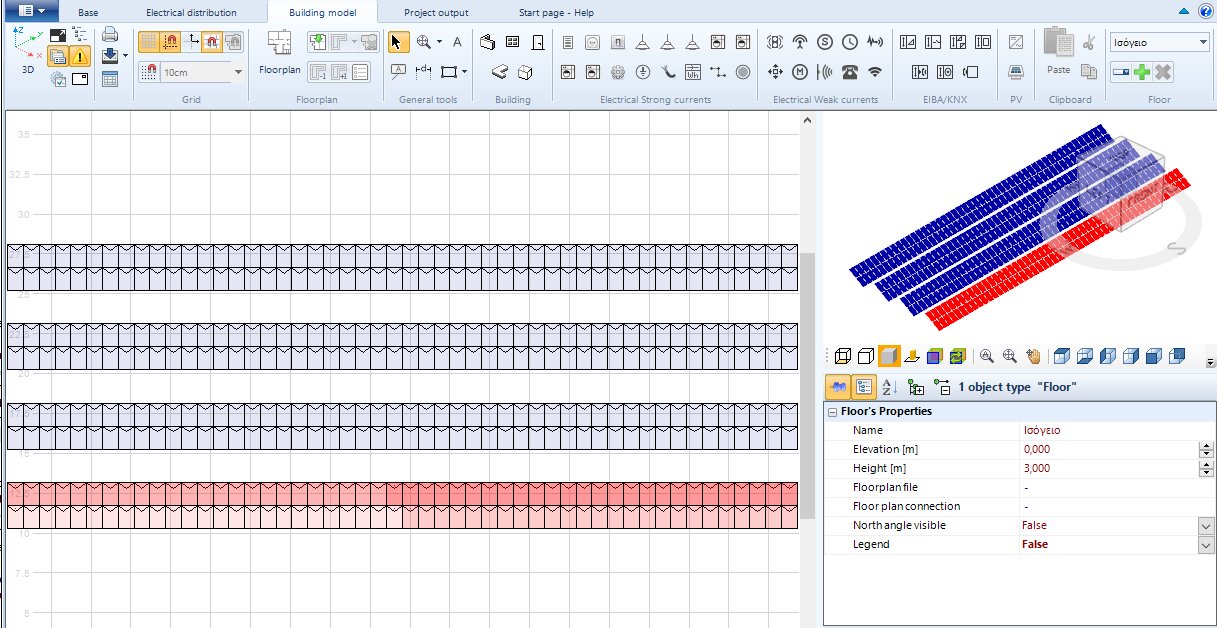Select the pan hand tool above the 3D view

click(1034, 356)
